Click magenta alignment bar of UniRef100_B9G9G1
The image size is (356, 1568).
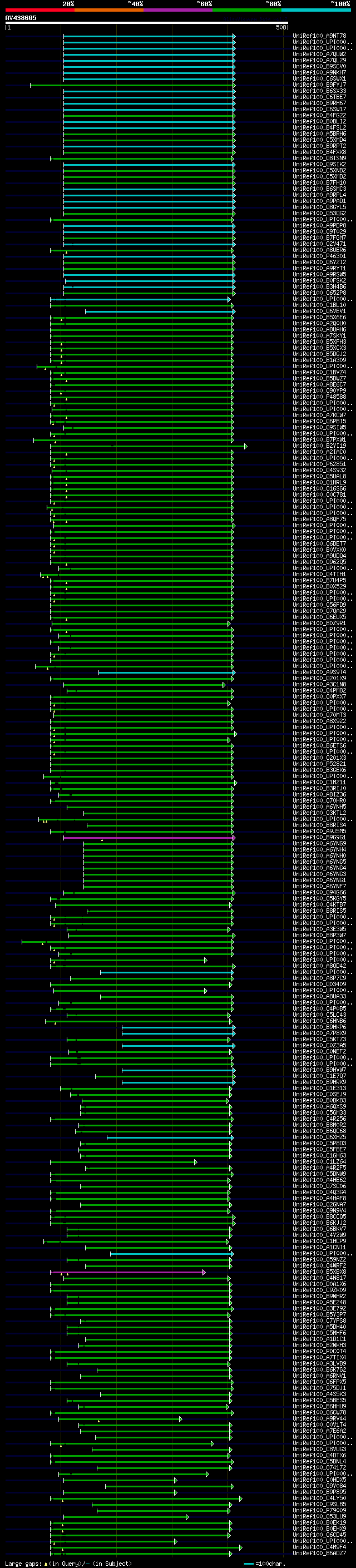(149, 838)
